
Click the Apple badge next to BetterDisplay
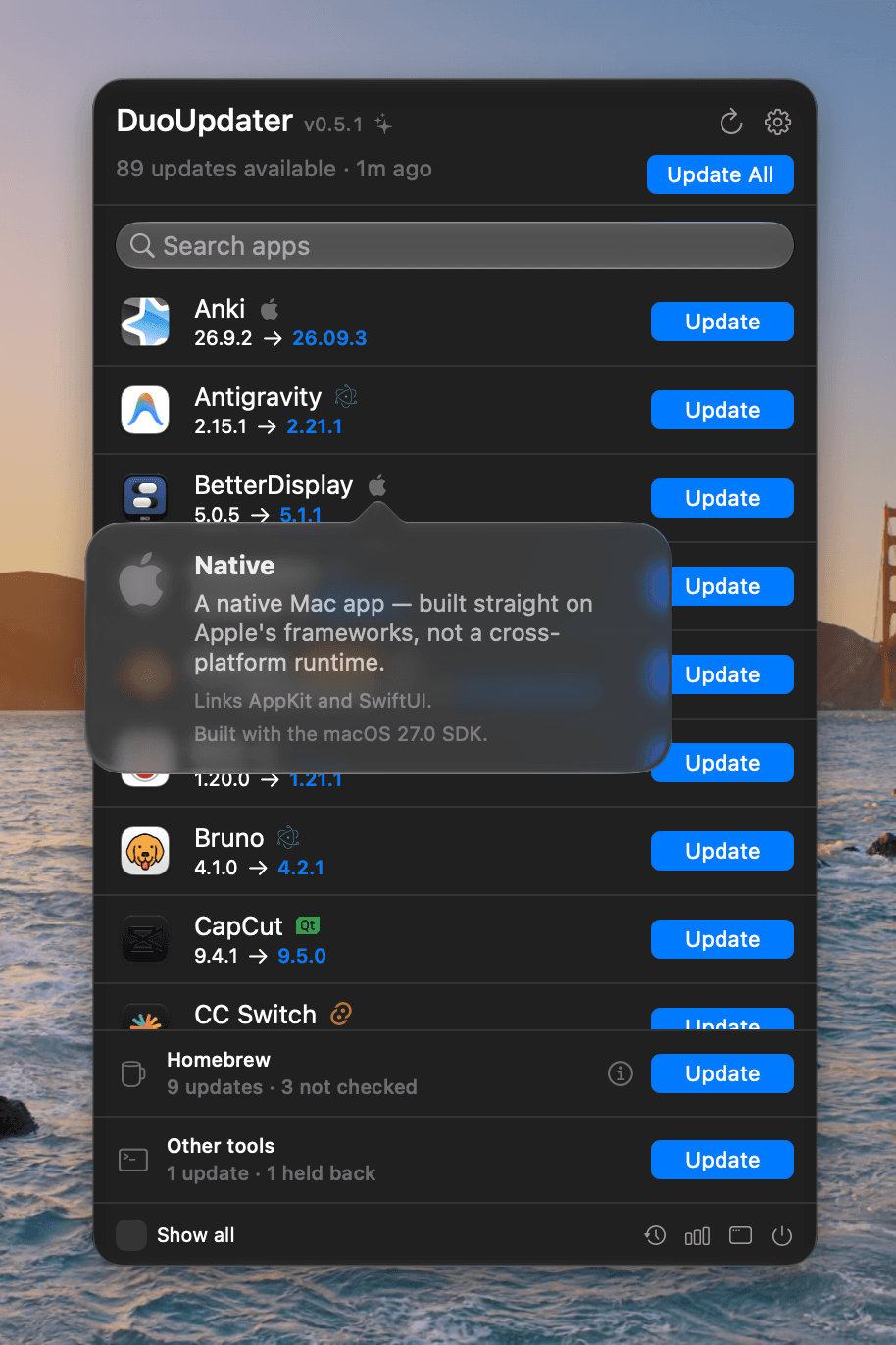click(x=377, y=485)
